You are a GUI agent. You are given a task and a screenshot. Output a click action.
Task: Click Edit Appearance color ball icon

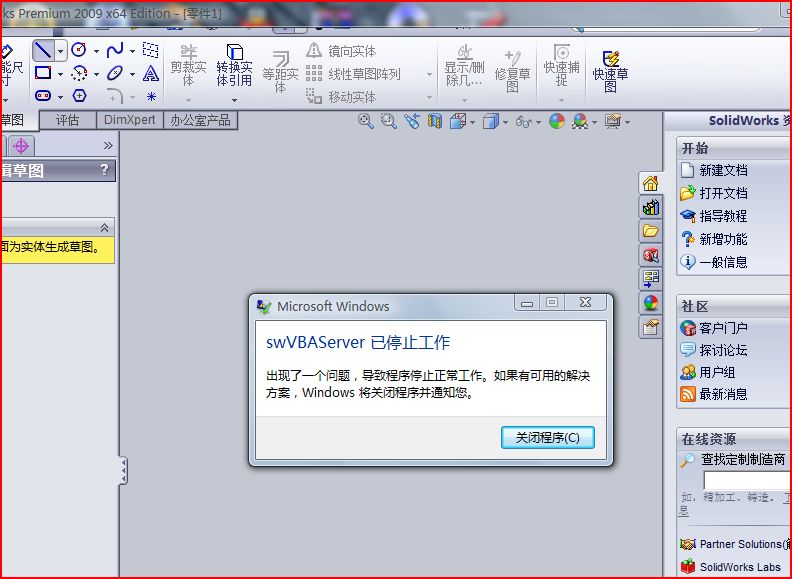557,121
